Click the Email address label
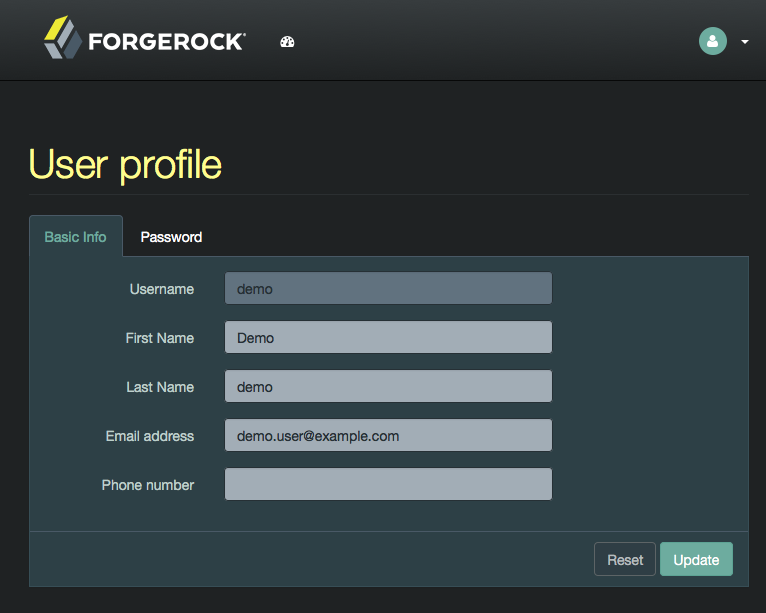Image resolution: width=766 pixels, height=613 pixels. [x=150, y=436]
